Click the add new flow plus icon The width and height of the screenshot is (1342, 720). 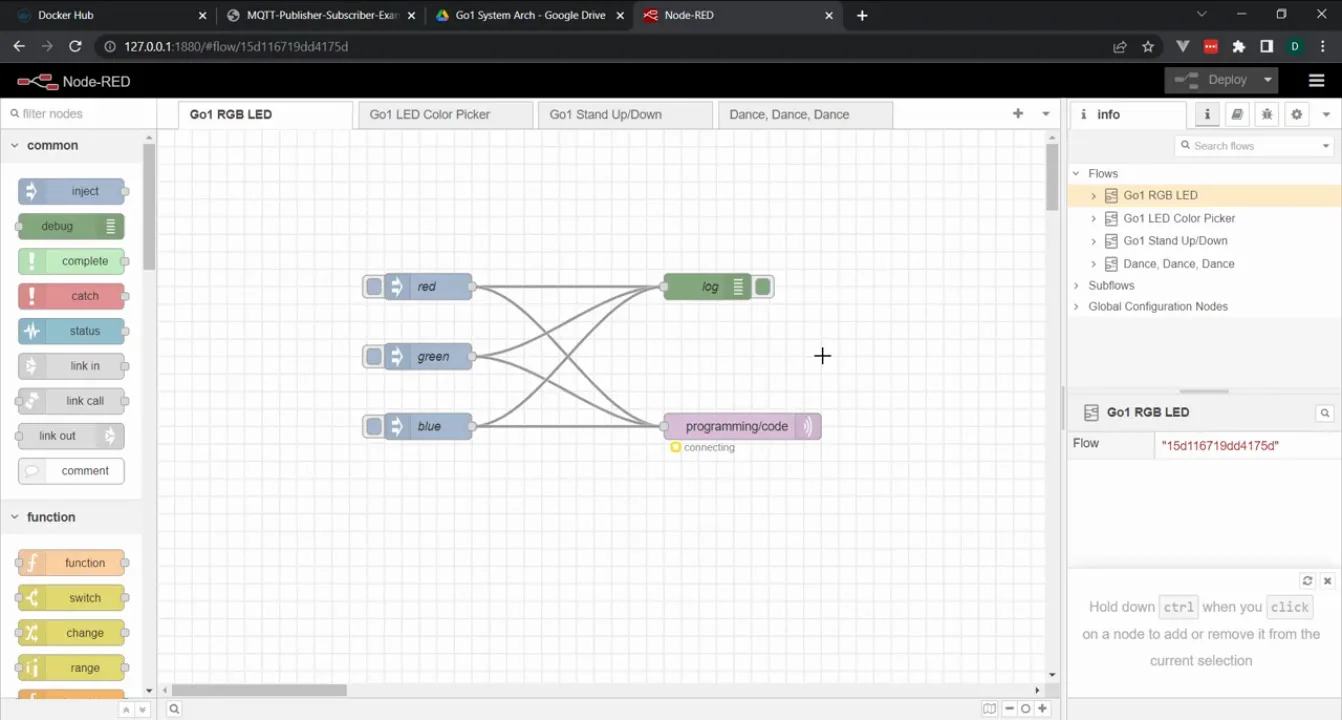(x=1018, y=114)
